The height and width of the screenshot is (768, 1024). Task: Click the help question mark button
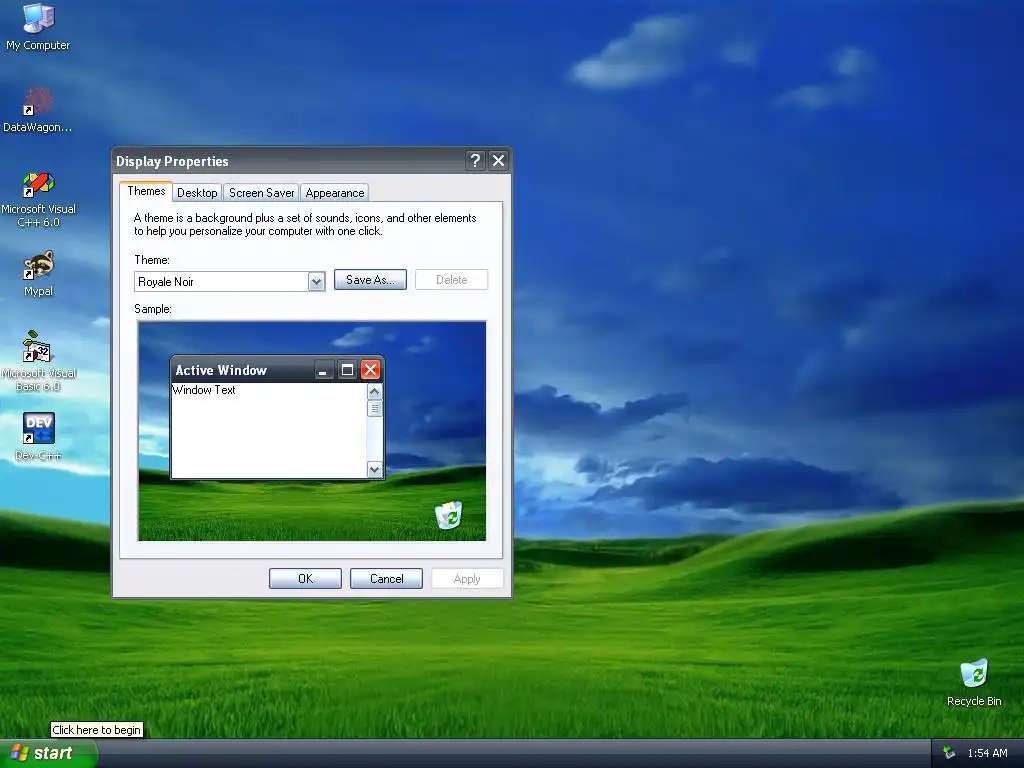point(475,161)
